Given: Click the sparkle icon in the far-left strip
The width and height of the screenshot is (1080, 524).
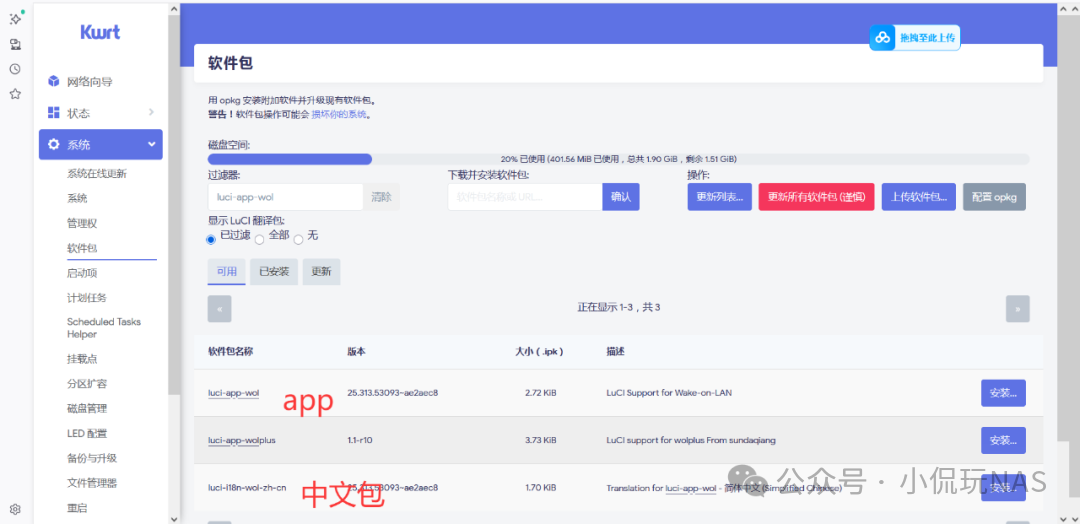Looking at the screenshot, I should (15, 19).
